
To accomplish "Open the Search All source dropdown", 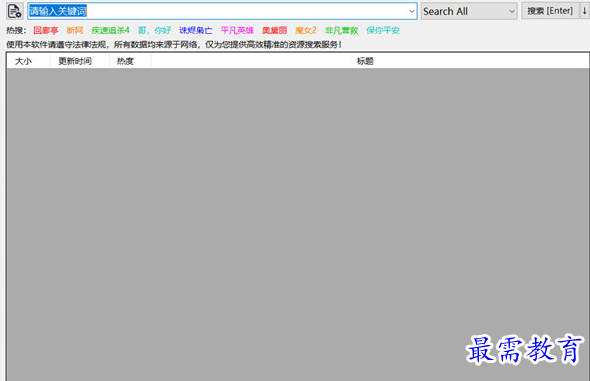I will click(469, 11).
